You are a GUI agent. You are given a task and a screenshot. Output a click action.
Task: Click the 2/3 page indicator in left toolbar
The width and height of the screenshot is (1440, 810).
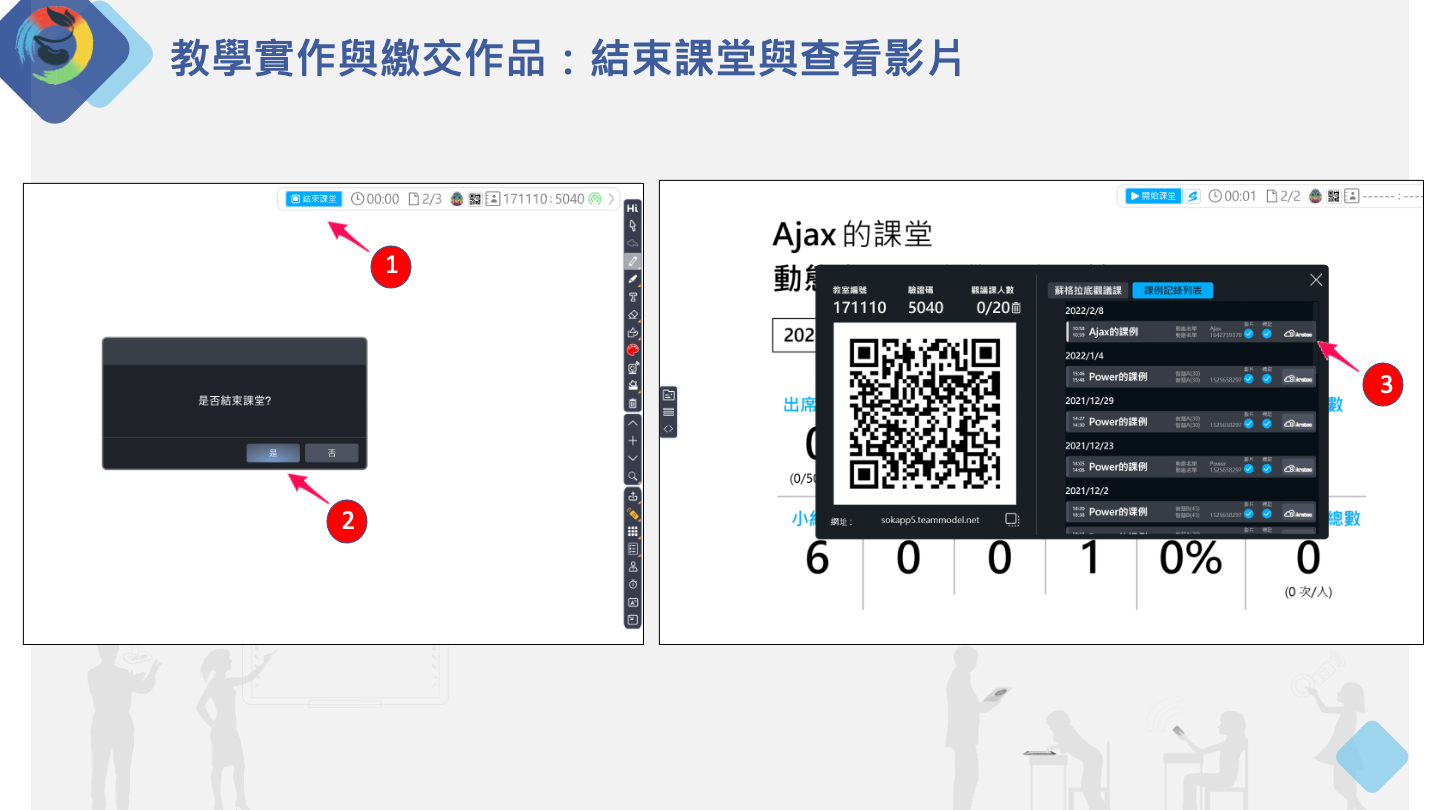[425, 199]
